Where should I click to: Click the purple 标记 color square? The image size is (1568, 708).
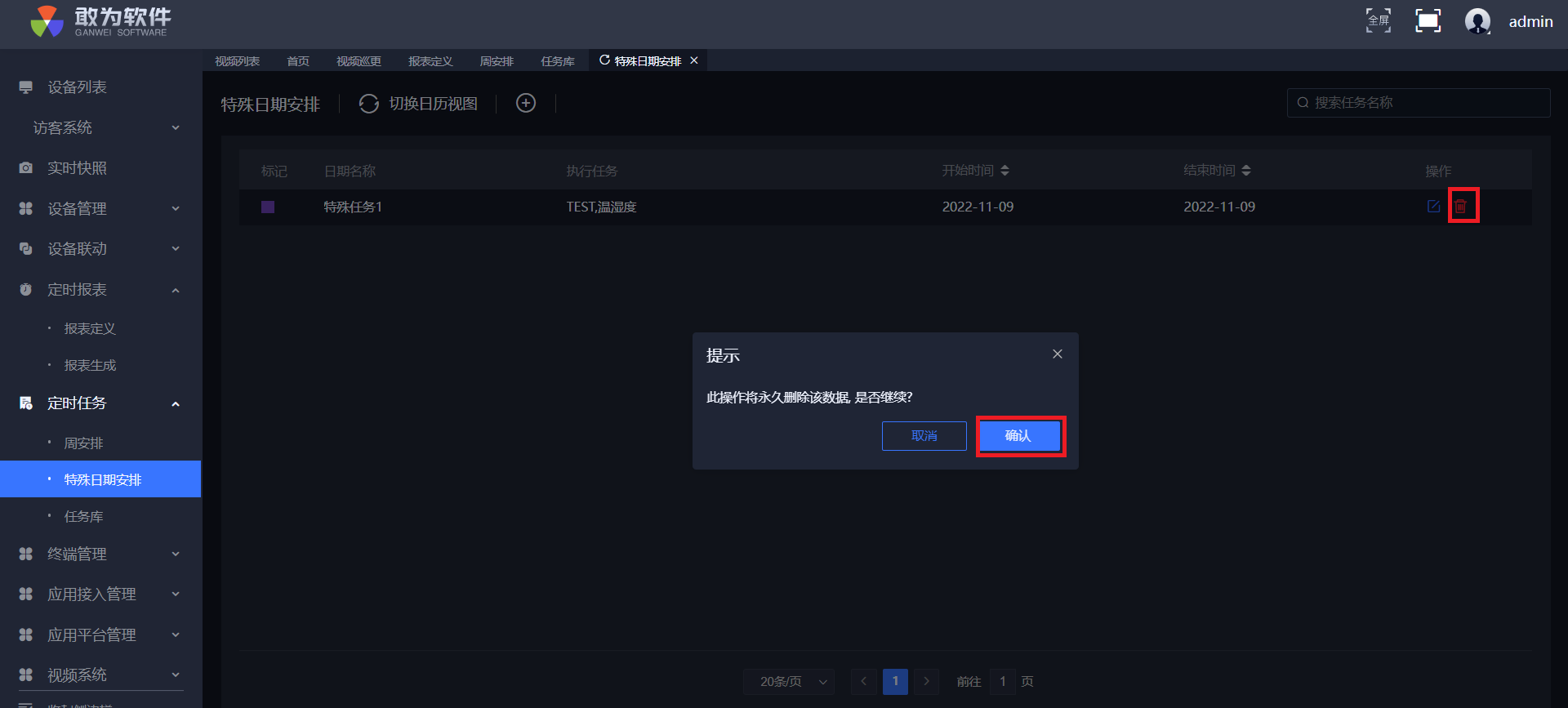pos(268,207)
